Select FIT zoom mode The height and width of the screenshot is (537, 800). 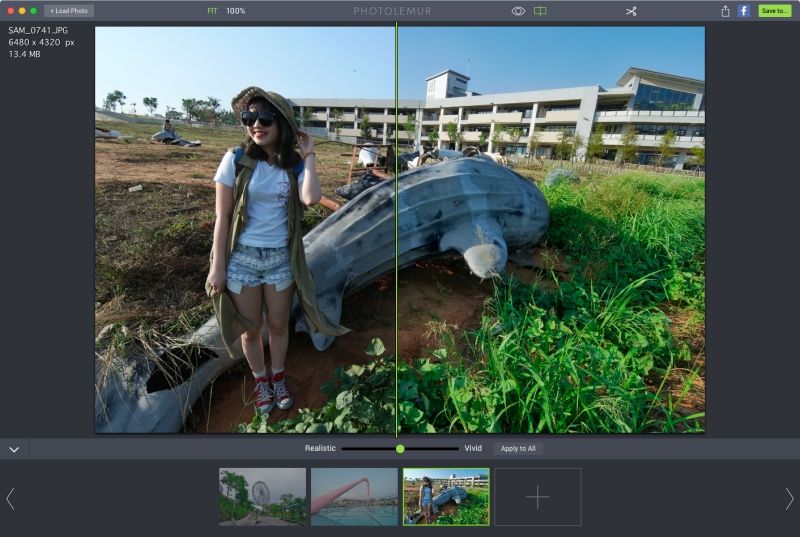coord(212,11)
